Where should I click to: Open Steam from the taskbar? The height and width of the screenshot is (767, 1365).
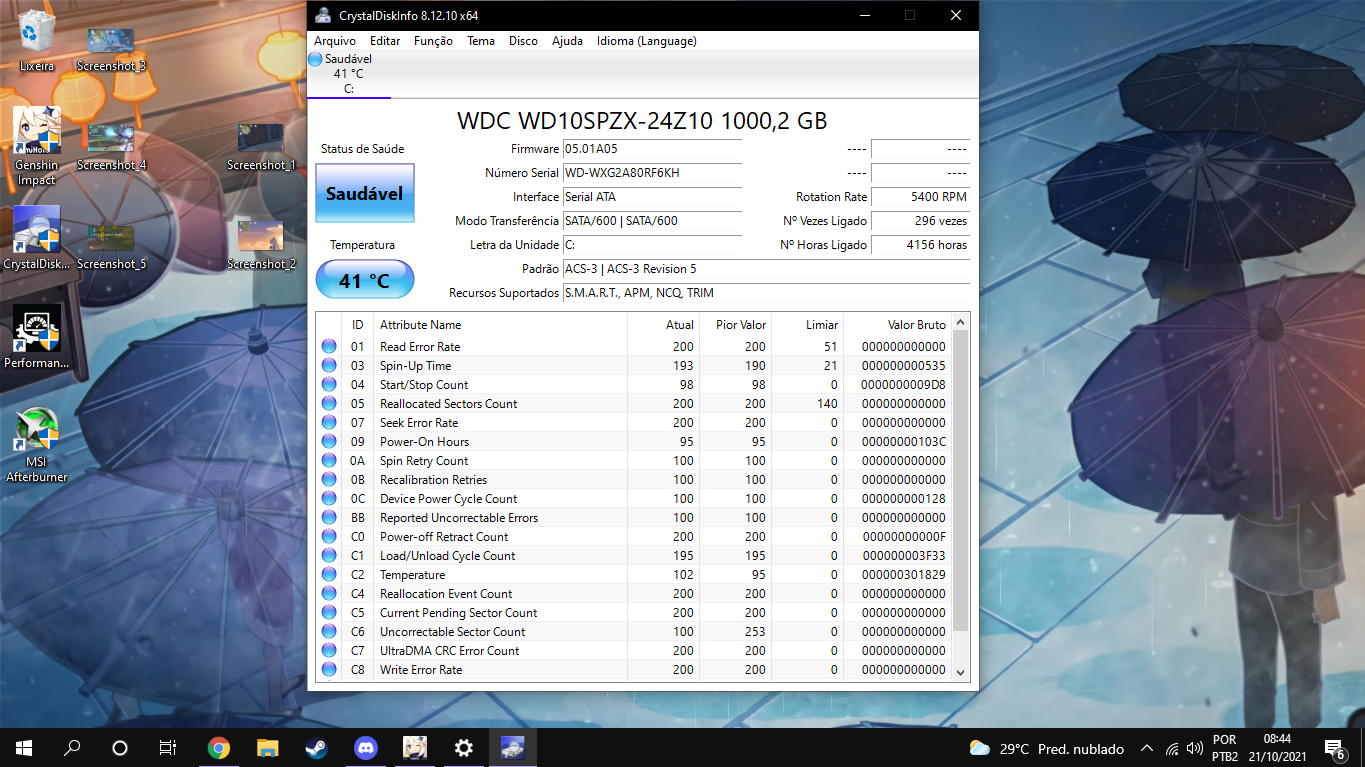click(x=316, y=747)
